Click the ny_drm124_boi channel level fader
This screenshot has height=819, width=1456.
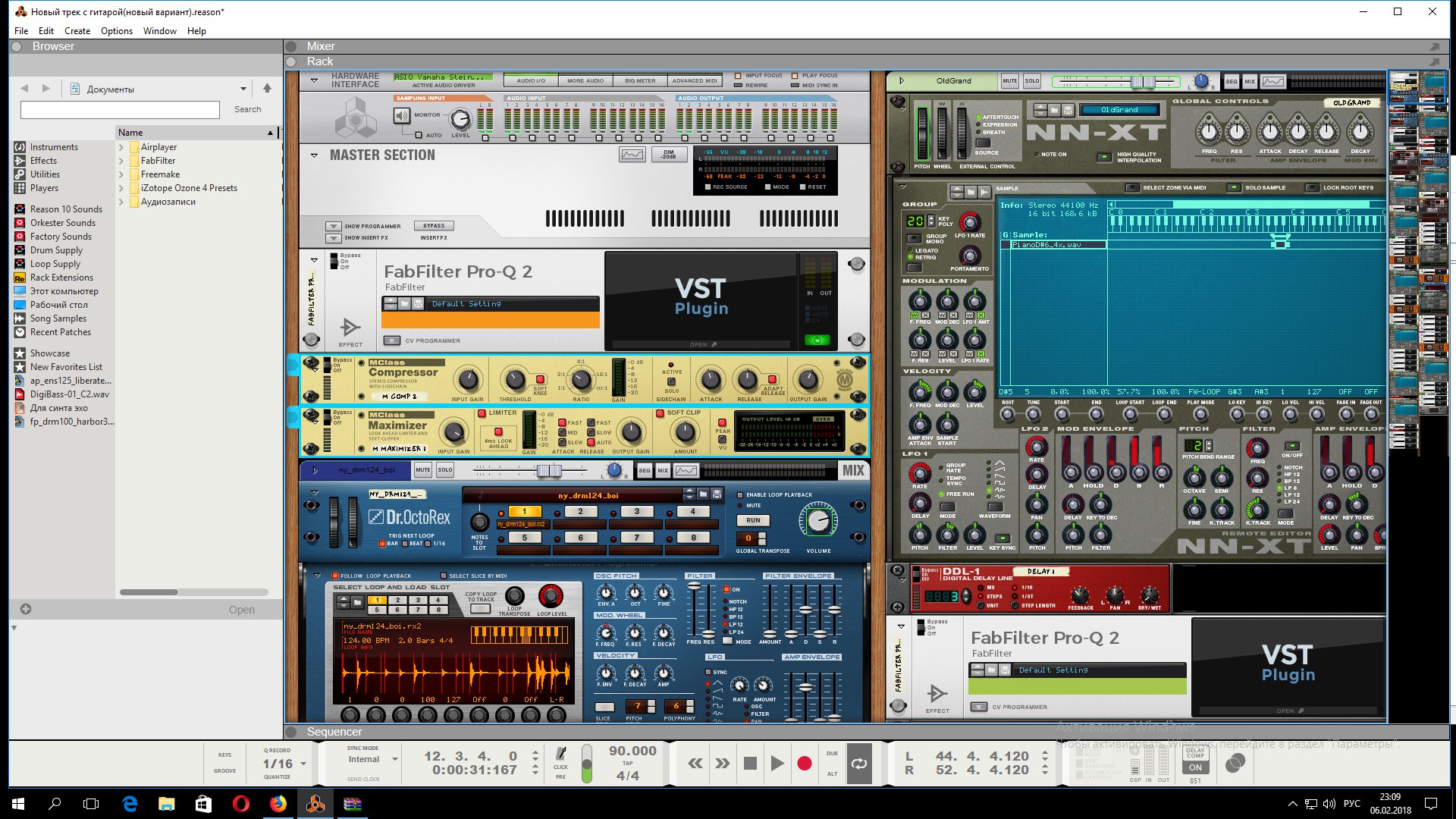click(x=549, y=471)
